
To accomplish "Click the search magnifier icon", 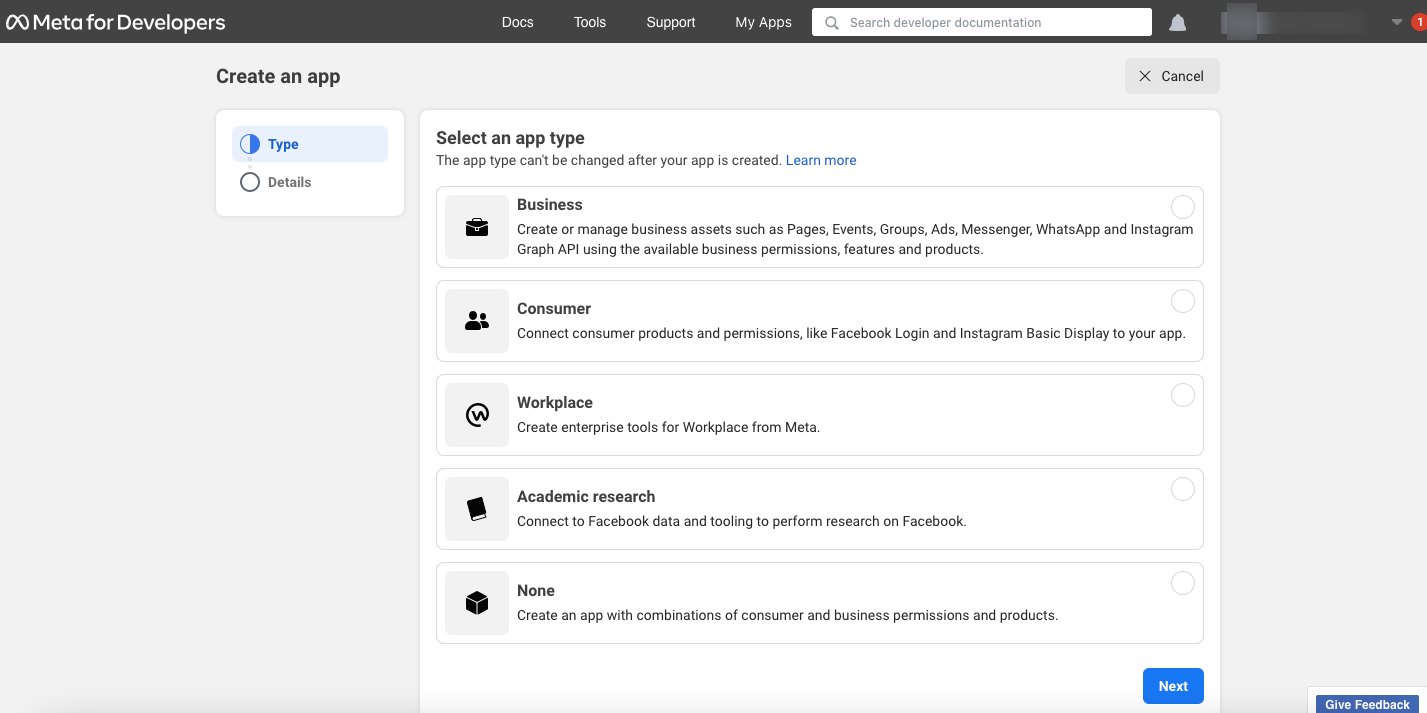I will click(x=831, y=22).
